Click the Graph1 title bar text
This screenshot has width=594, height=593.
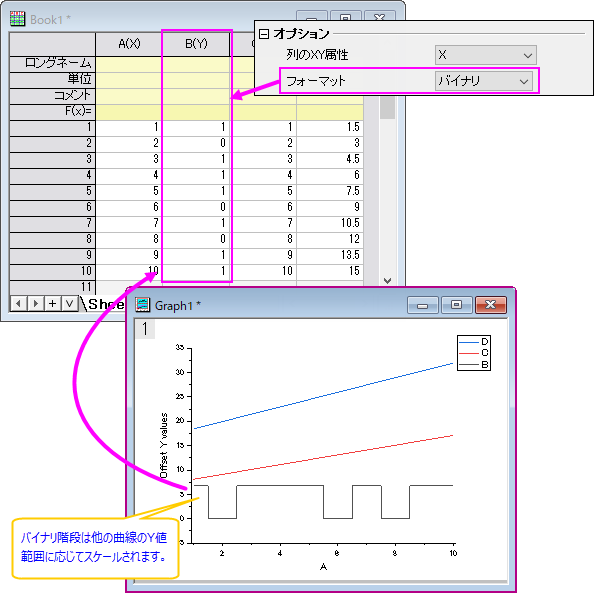(x=178, y=305)
